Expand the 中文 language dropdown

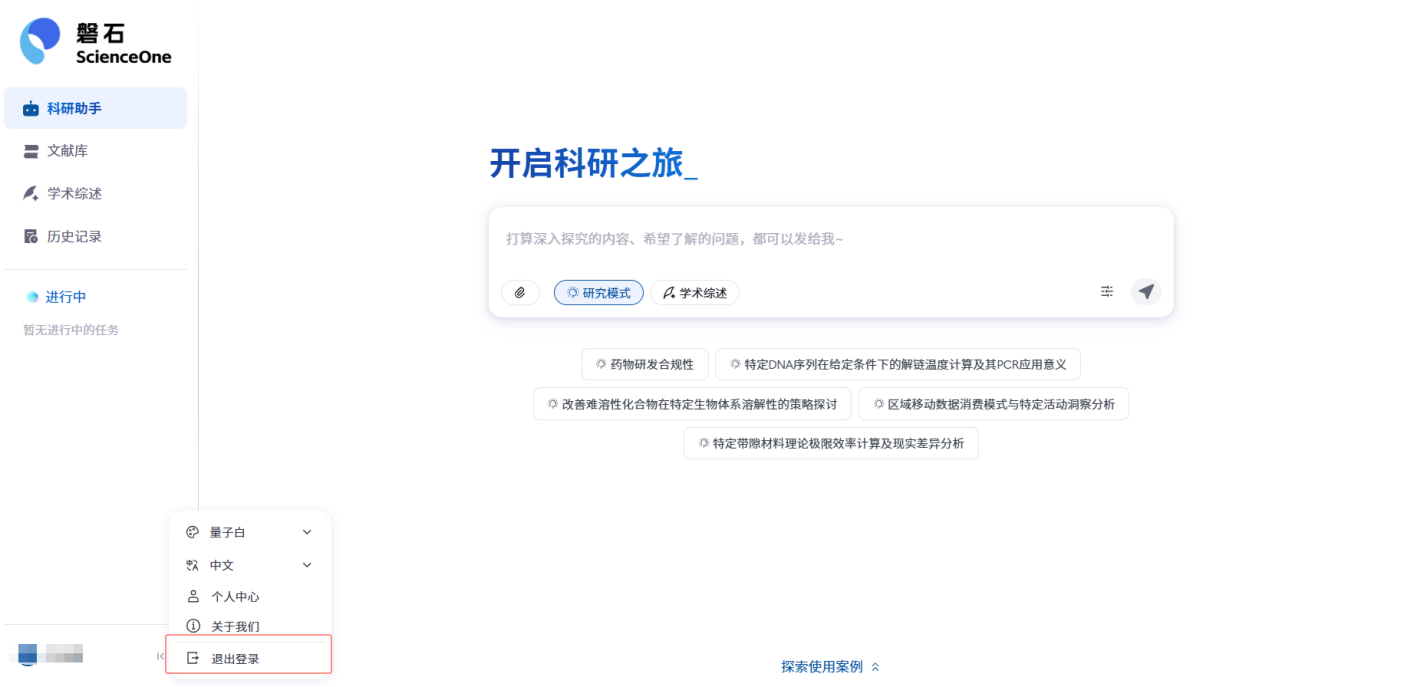point(307,564)
